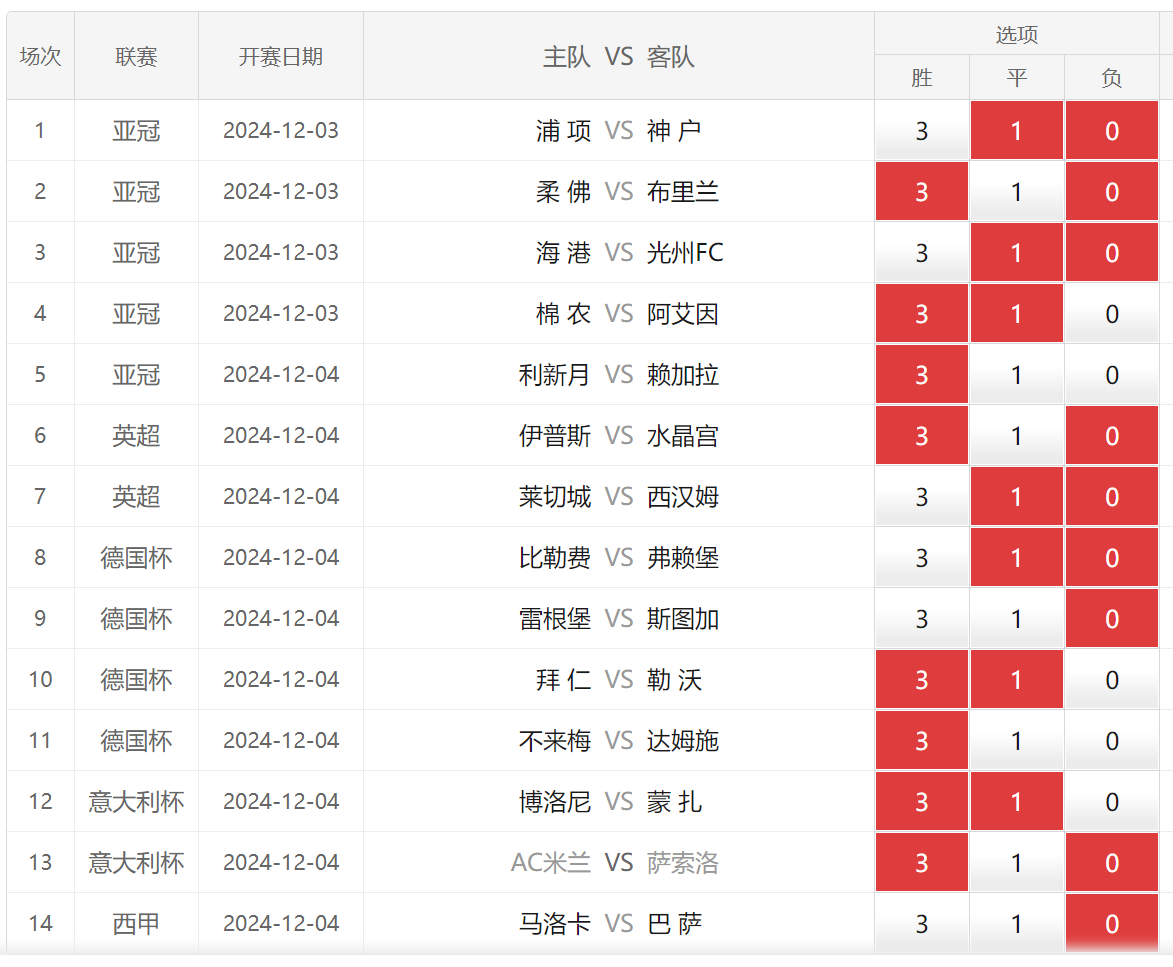
Task: Select loss option 0 for 拜仁 VS 勒沃
Action: coord(1112,680)
